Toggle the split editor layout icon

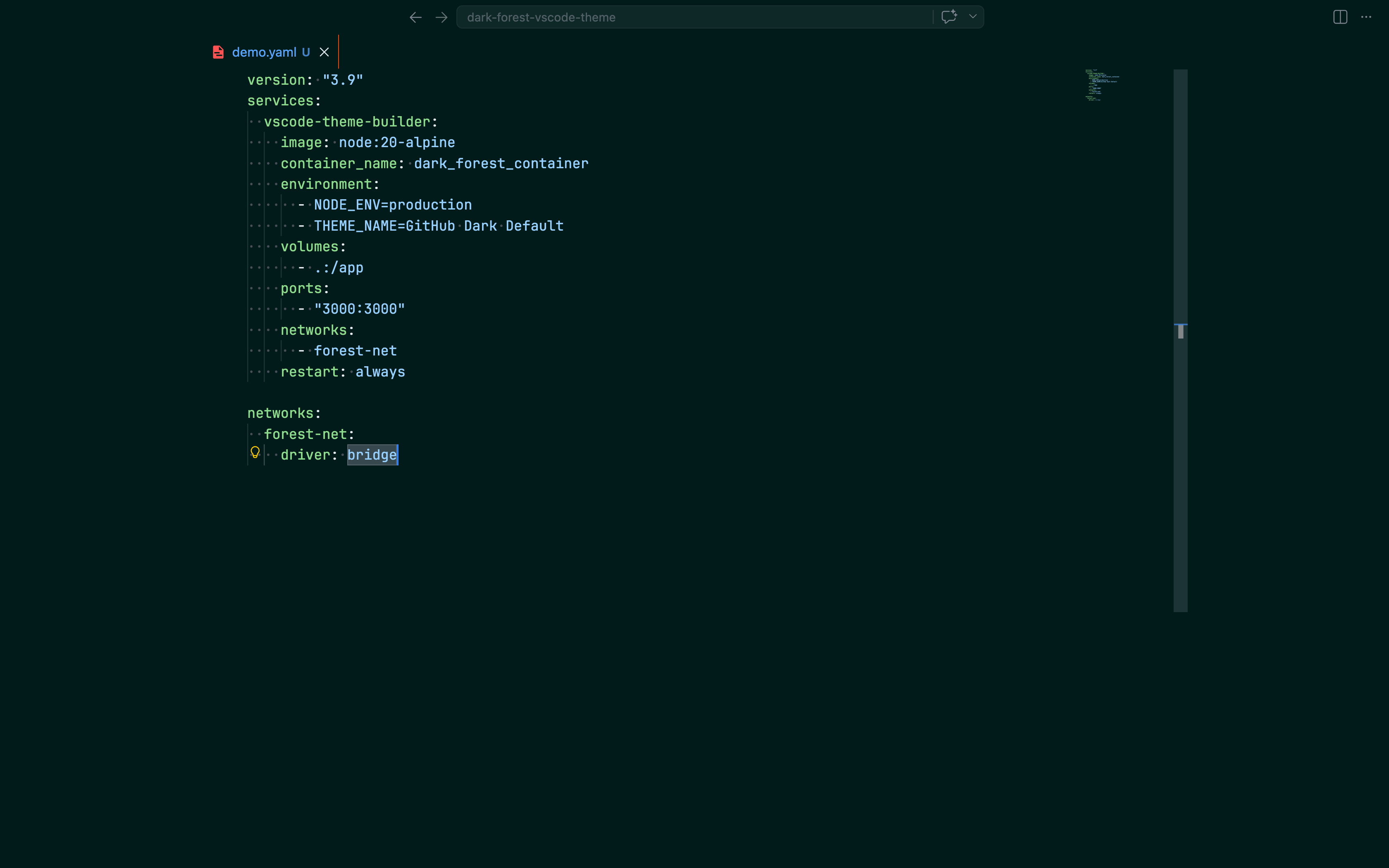point(1340,17)
